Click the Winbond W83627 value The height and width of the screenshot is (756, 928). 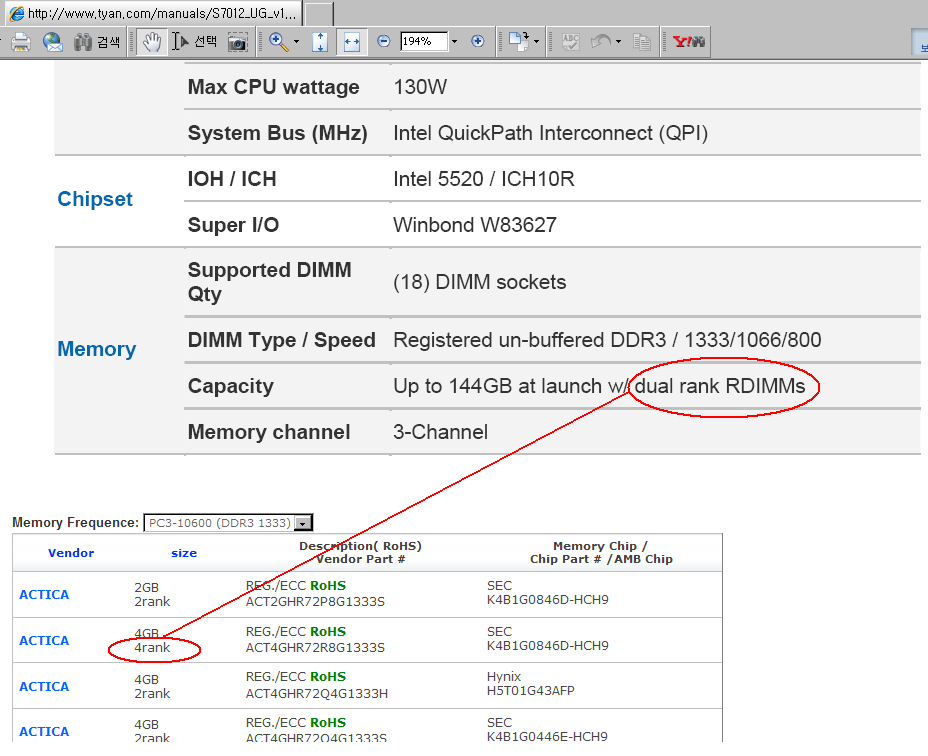[475, 225]
